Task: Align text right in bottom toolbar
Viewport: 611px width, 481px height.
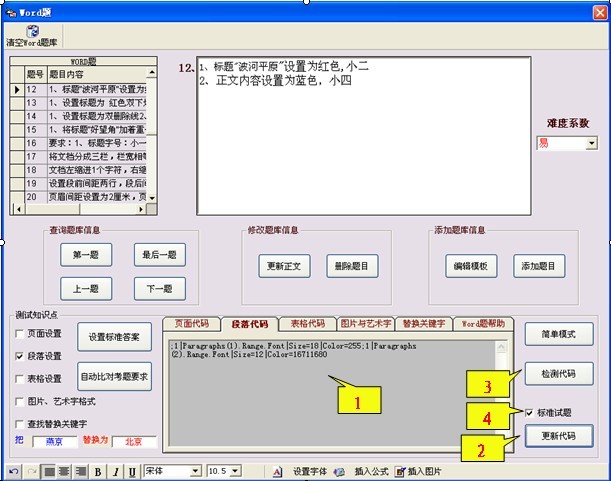Action: click(81, 472)
